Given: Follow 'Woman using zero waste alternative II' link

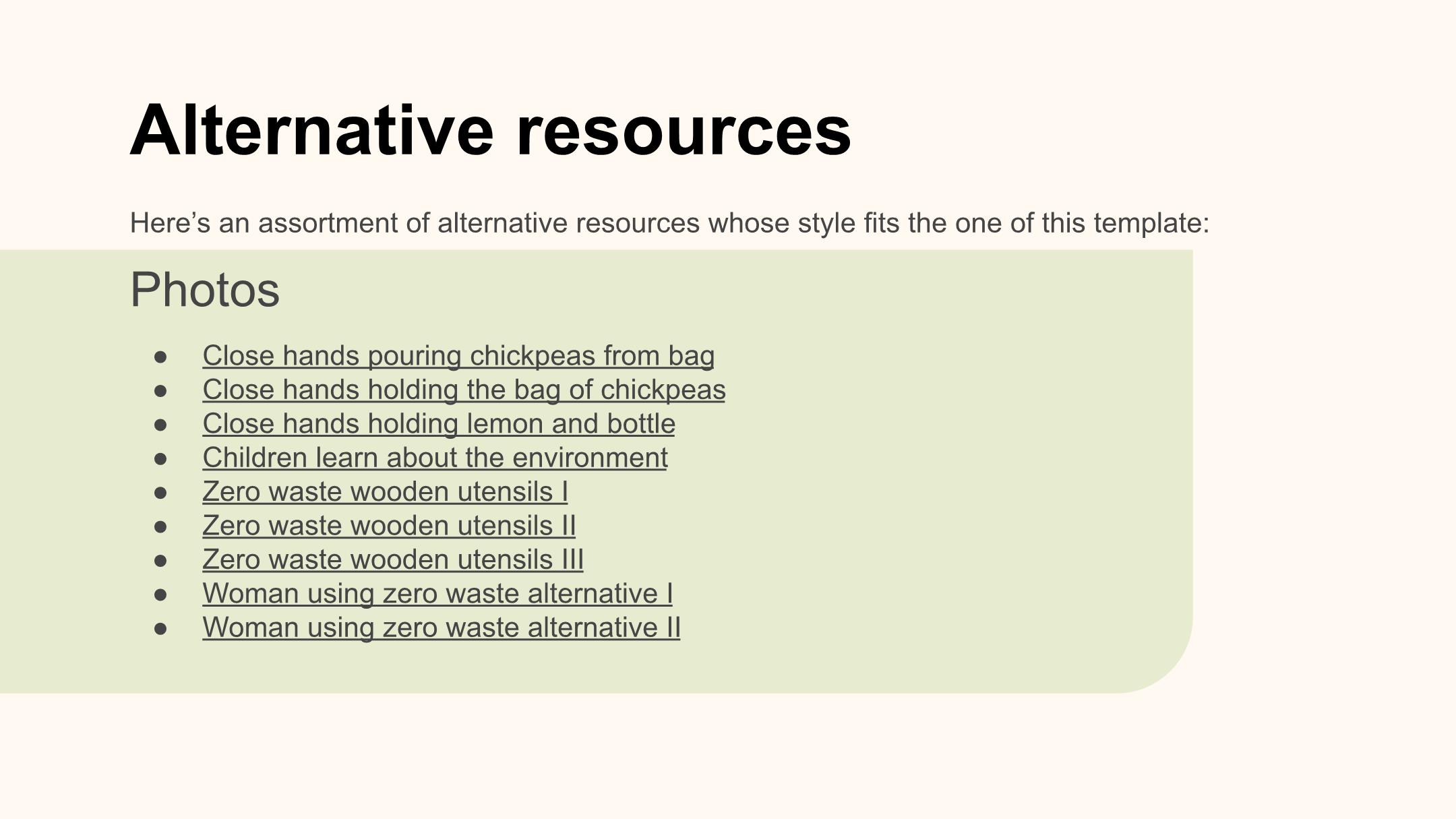Looking at the screenshot, I should click(442, 628).
